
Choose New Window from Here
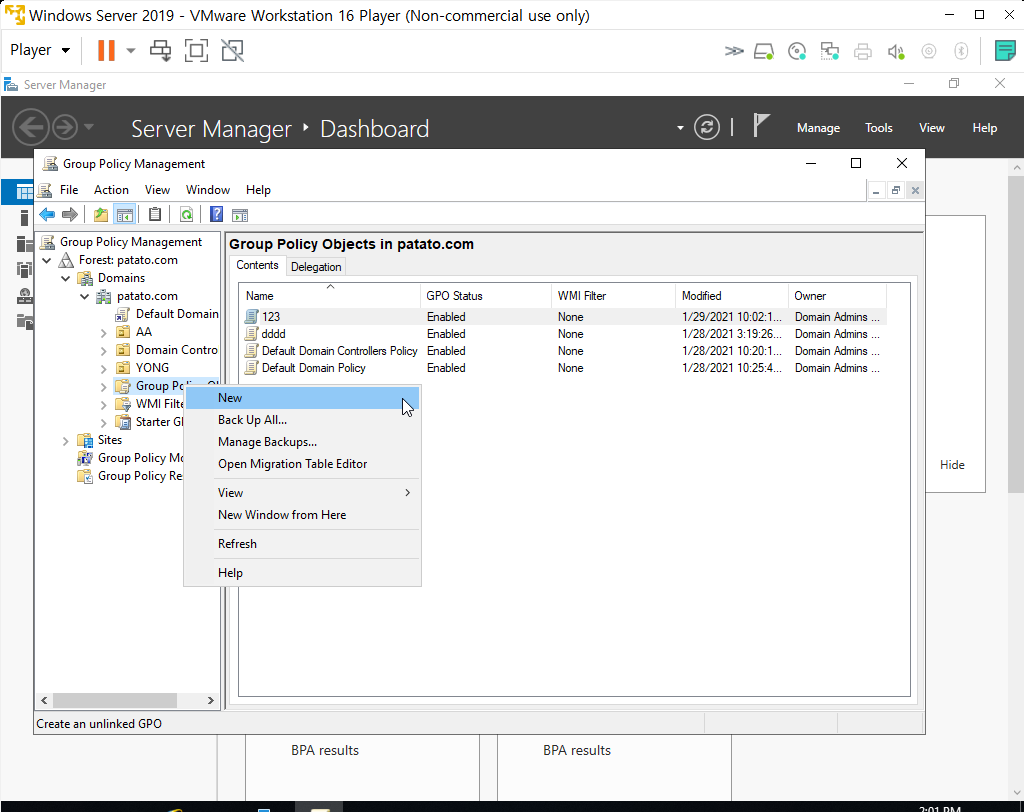(x=302, y=515)
